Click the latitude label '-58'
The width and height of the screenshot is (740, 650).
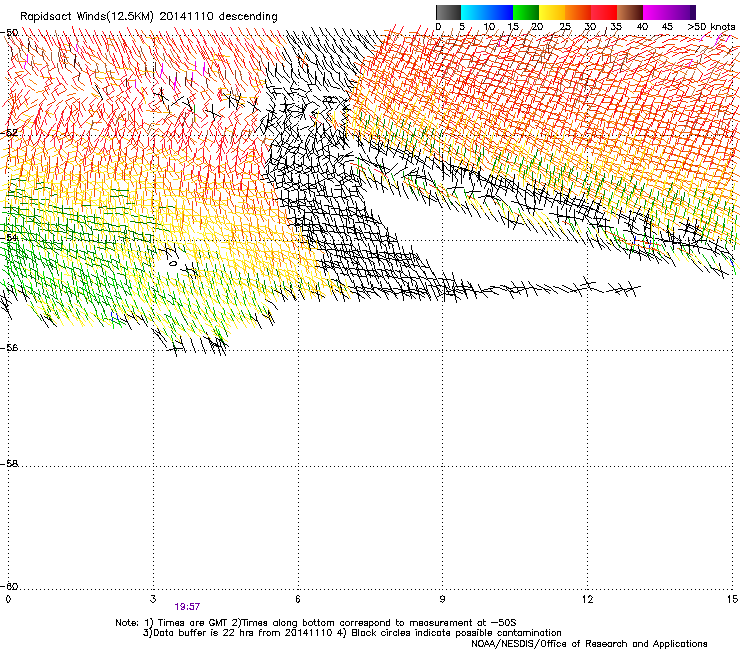9,464
